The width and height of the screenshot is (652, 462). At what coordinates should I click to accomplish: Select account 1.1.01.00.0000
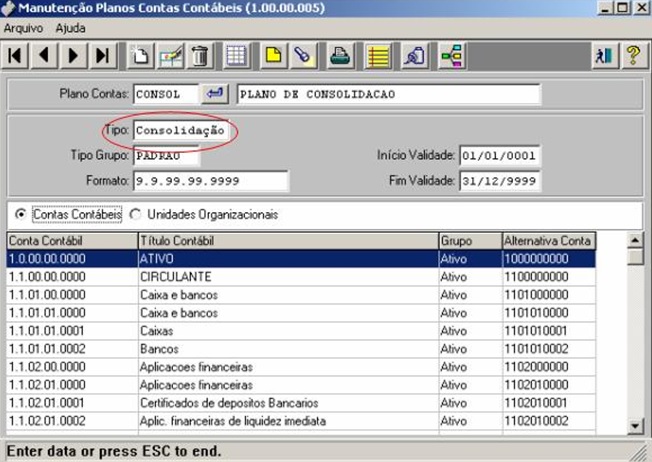click(x=301, y=295)
